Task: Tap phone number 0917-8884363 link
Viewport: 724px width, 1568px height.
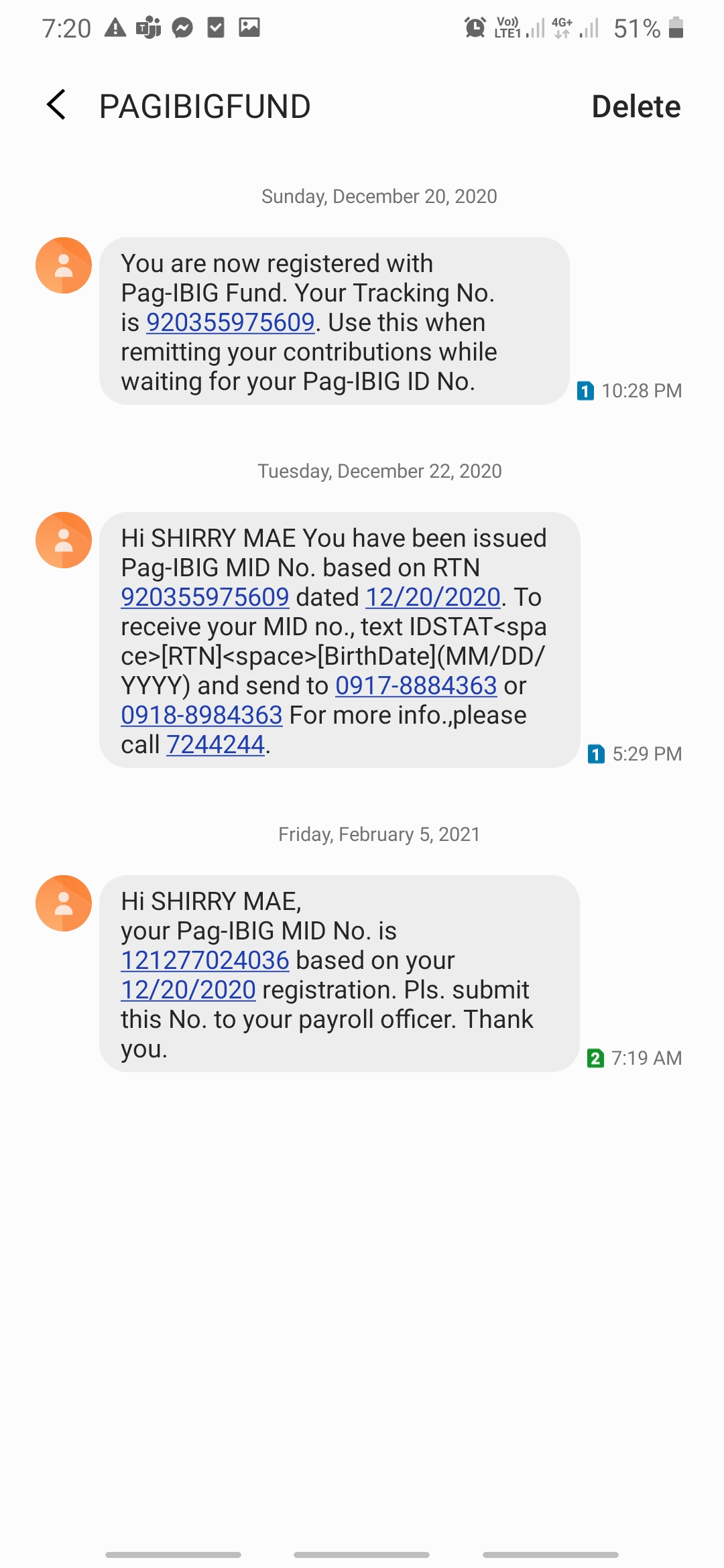Action: (x=416, y=686)
